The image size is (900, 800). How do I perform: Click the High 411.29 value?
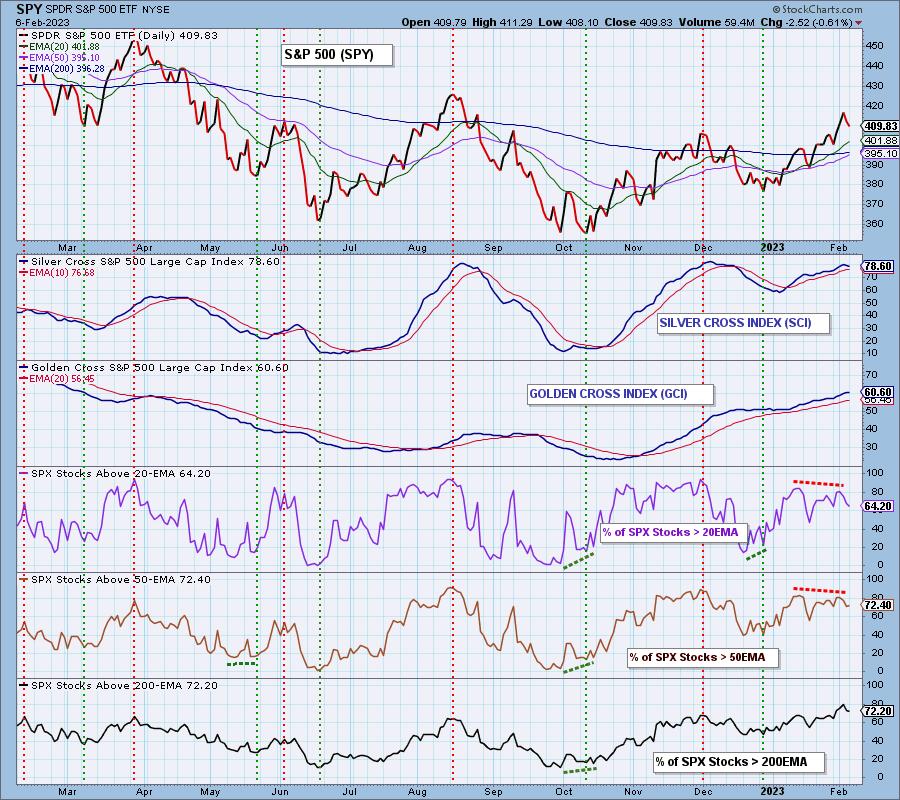(x=502, y=22)
